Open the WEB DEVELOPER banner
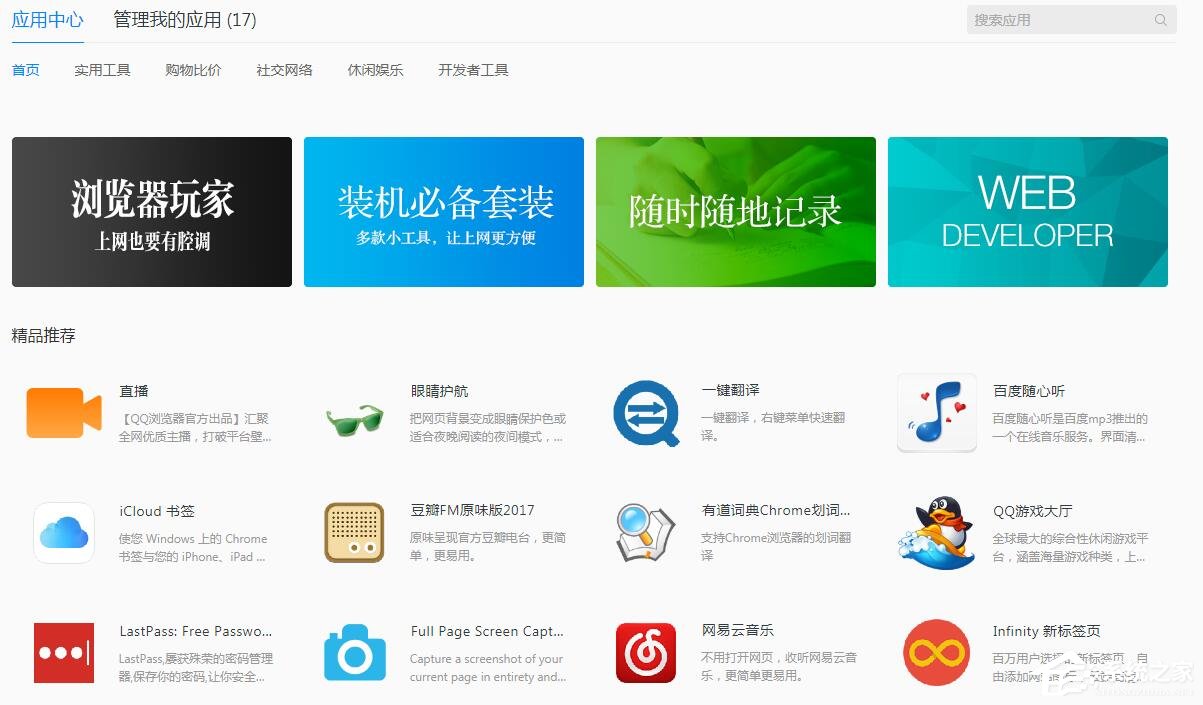The width and height of the screenshot is (1203, 705). 1027,211
